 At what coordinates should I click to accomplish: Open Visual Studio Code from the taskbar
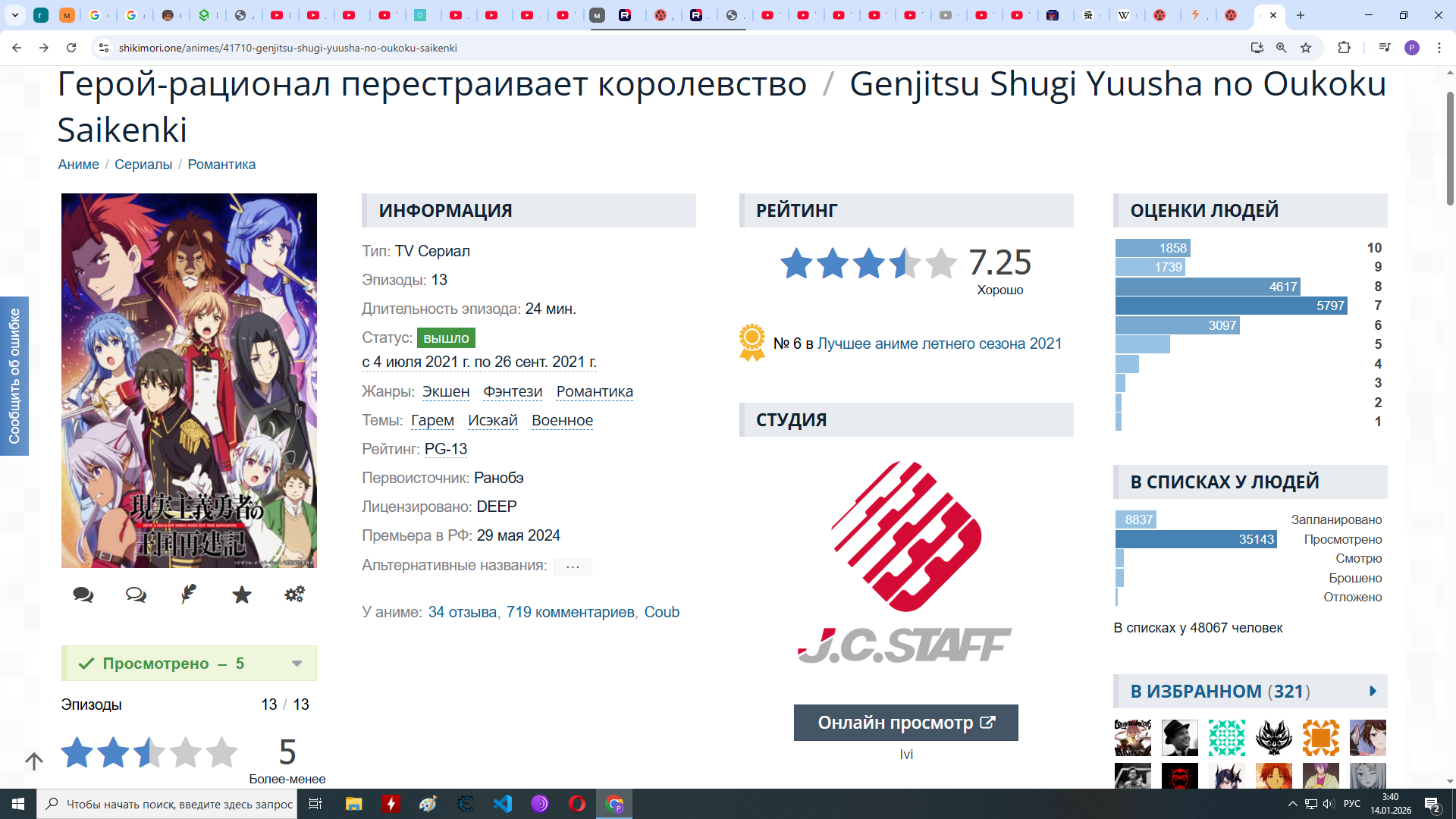point(503,804)
